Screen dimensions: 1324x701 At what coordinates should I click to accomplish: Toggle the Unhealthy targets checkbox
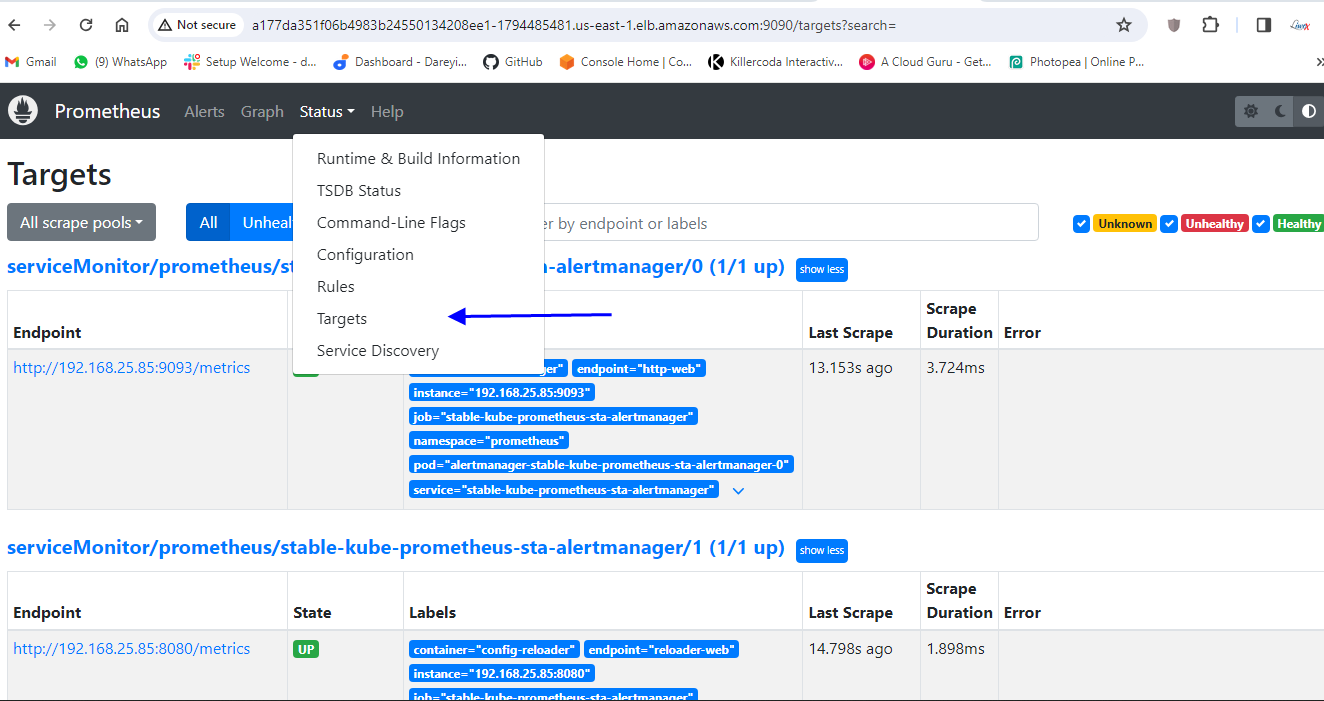click(1169, 224)
